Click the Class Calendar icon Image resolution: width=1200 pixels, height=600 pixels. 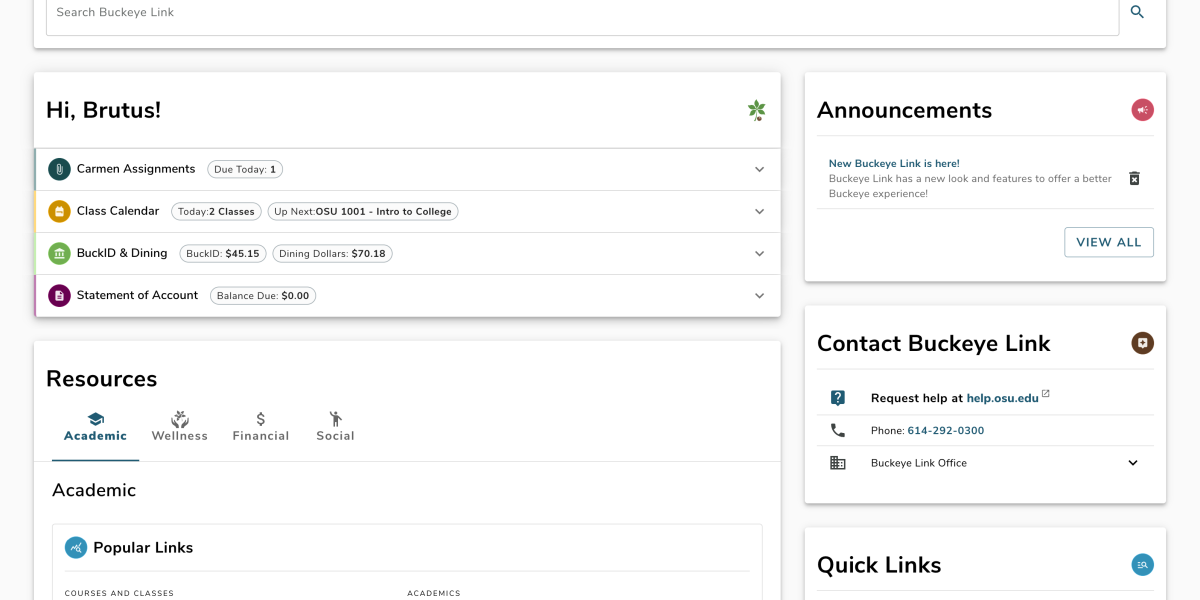(59, 211)
